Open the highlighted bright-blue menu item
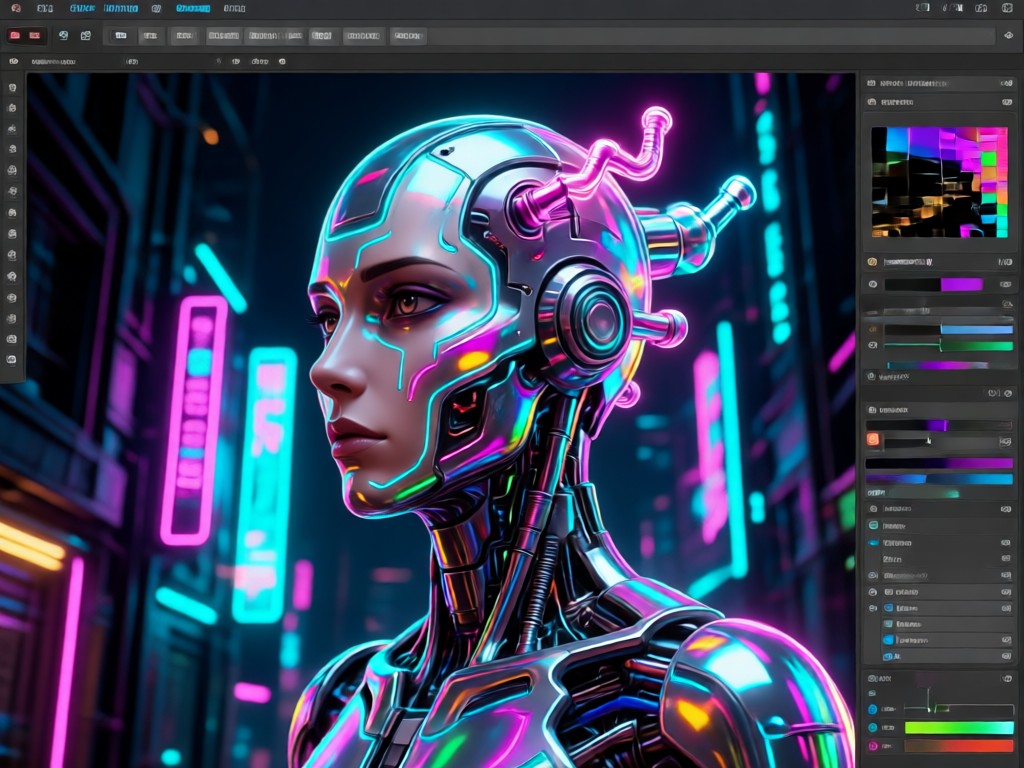This screenshot has width=1024, height=768. coord(193,8)
